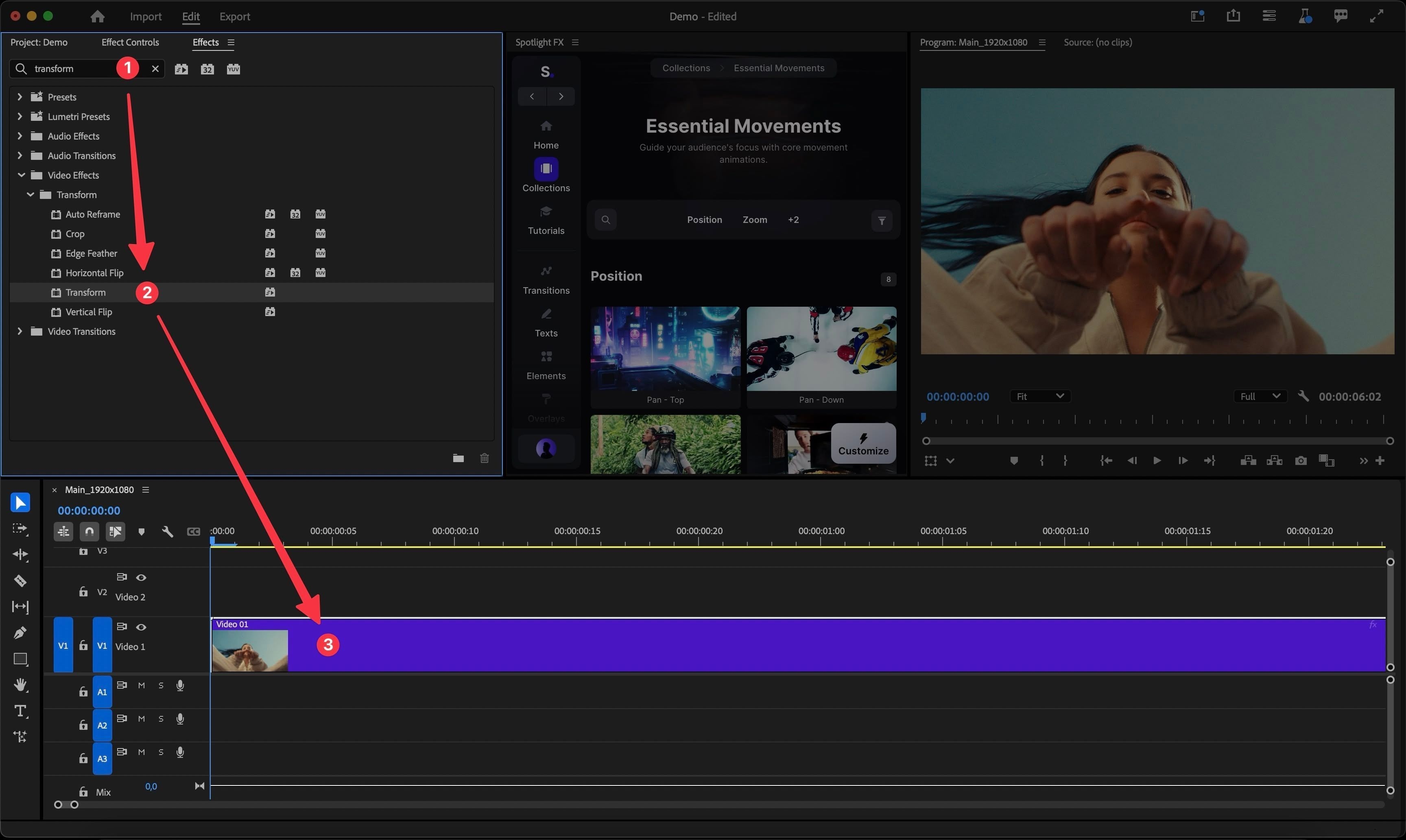This screenshot has width=1406, height=840.
Task: Click the Position preset filter button
Action: pos(703,219)
